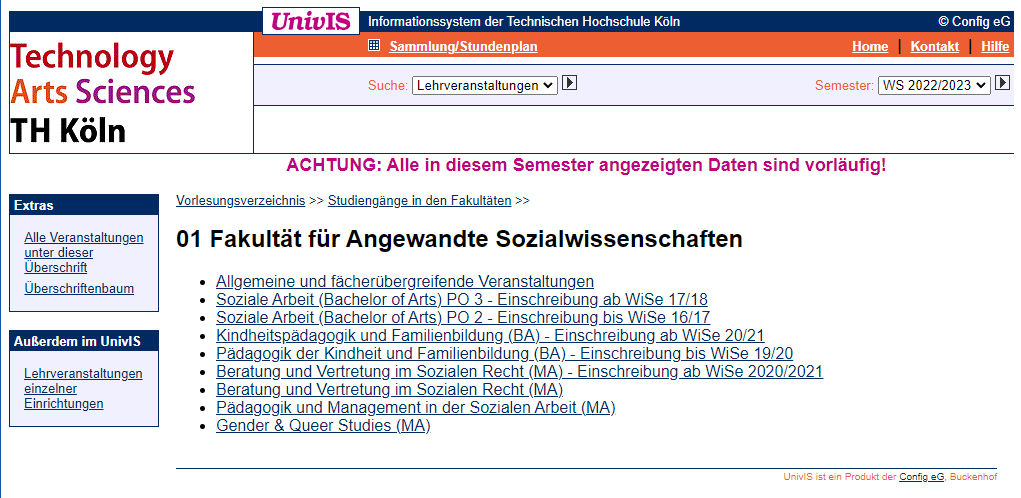Image resolution: width=1021 pixels, height=498 pixels.
Task: Open Pädagogik und Management in der Sozialen Arbeit
Action: [415, 408]
